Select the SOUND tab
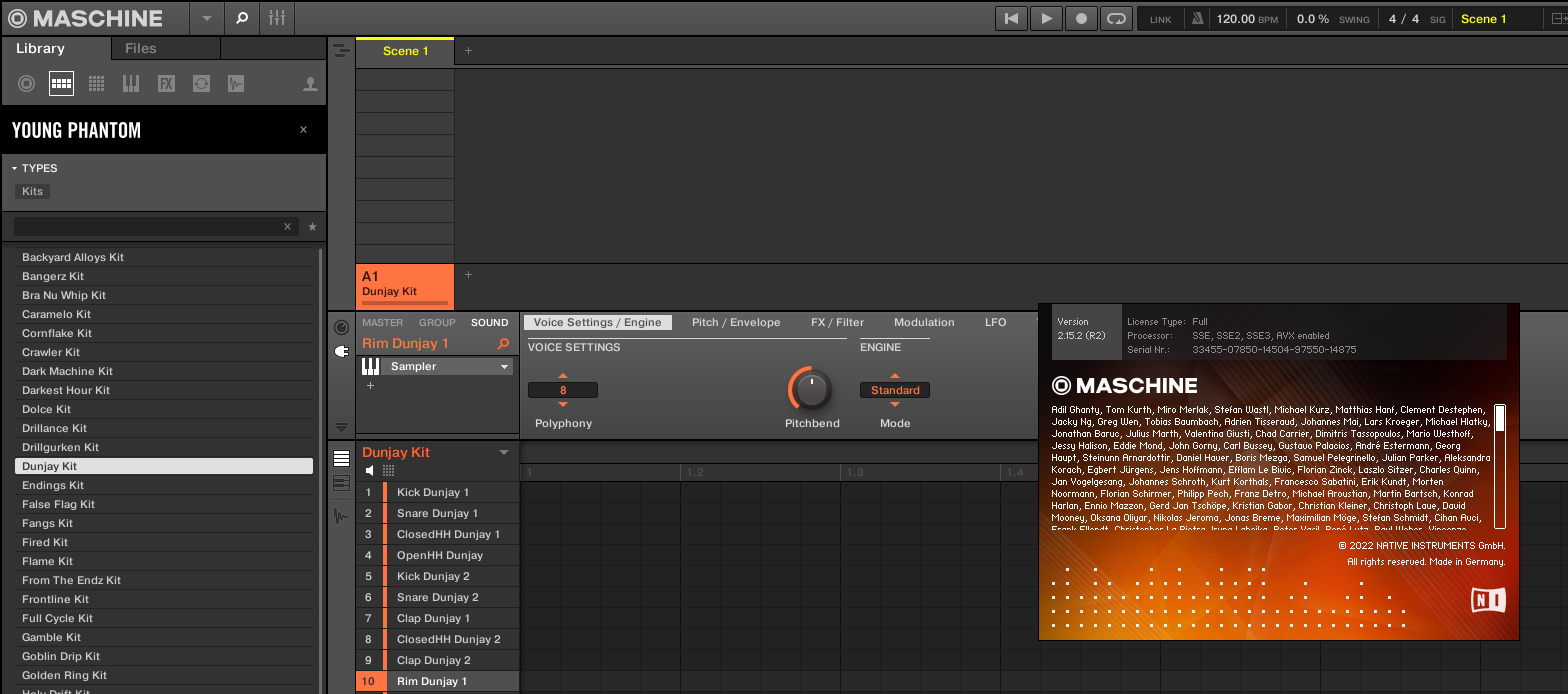The height and width of the screenshot is (694, 1568). pos(490,323)
